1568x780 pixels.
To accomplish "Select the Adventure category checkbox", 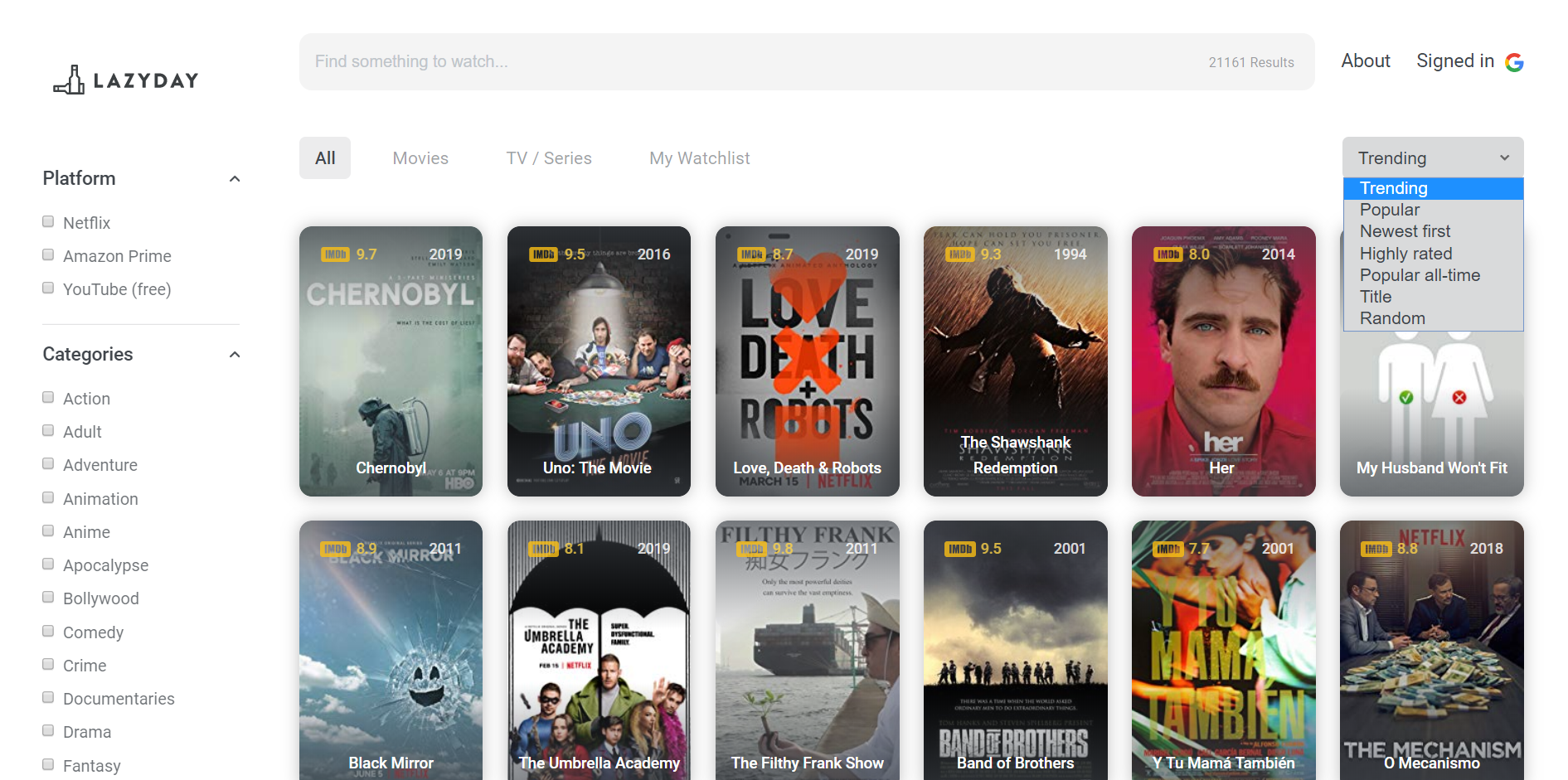I will click(x=48, y=463).
